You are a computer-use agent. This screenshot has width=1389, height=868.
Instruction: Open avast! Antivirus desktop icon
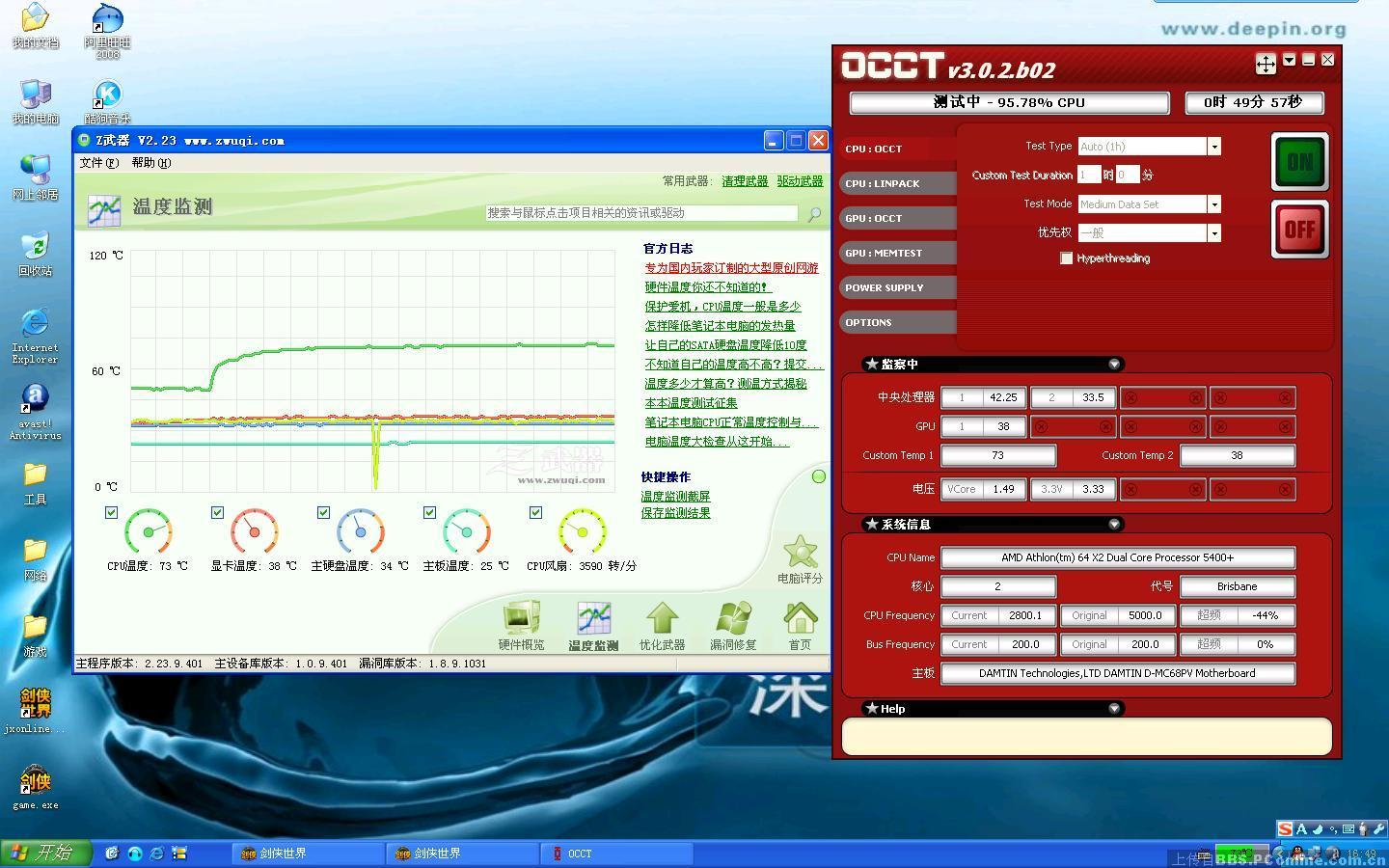tap(35, 412)
